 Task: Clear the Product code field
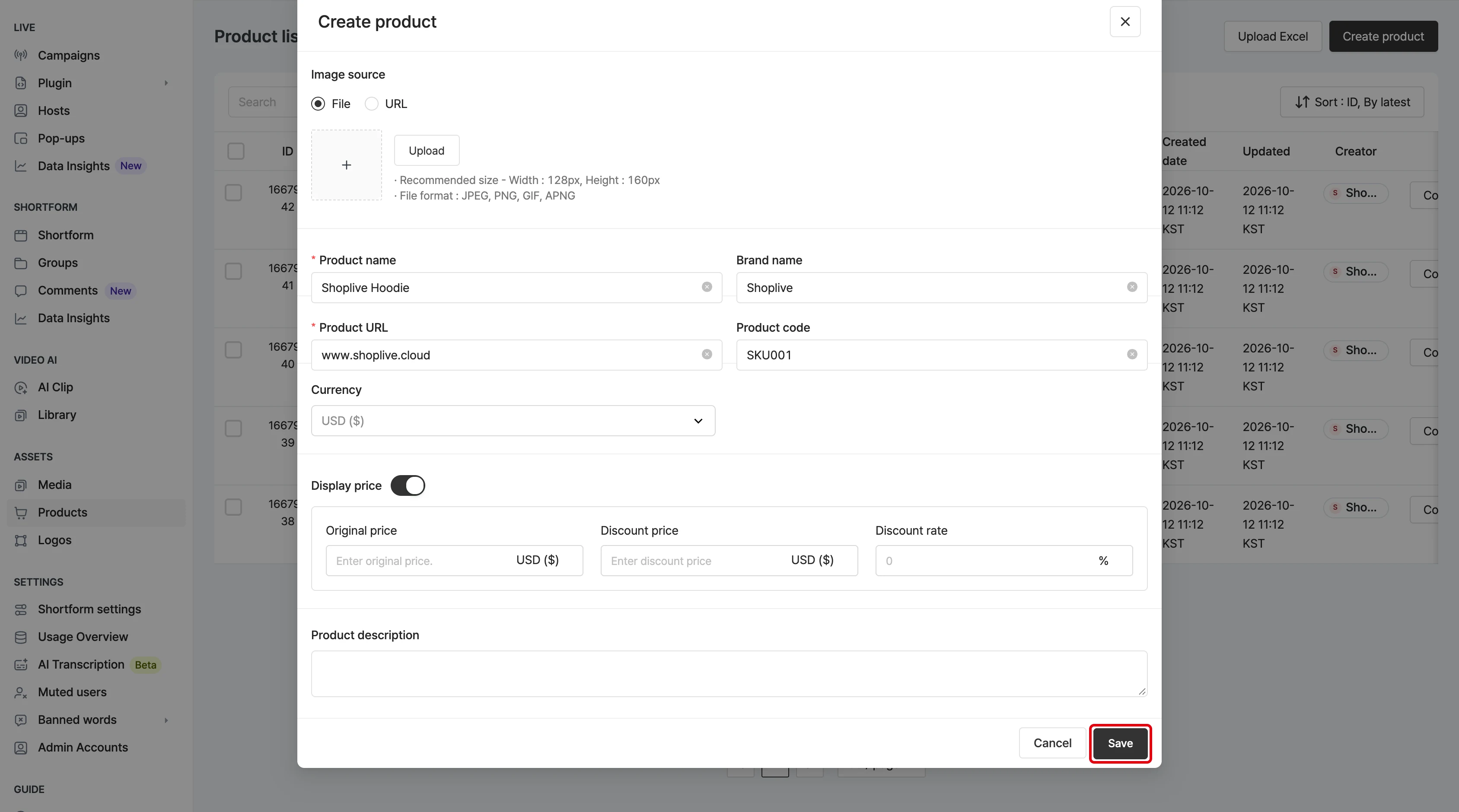point(1132,354)
